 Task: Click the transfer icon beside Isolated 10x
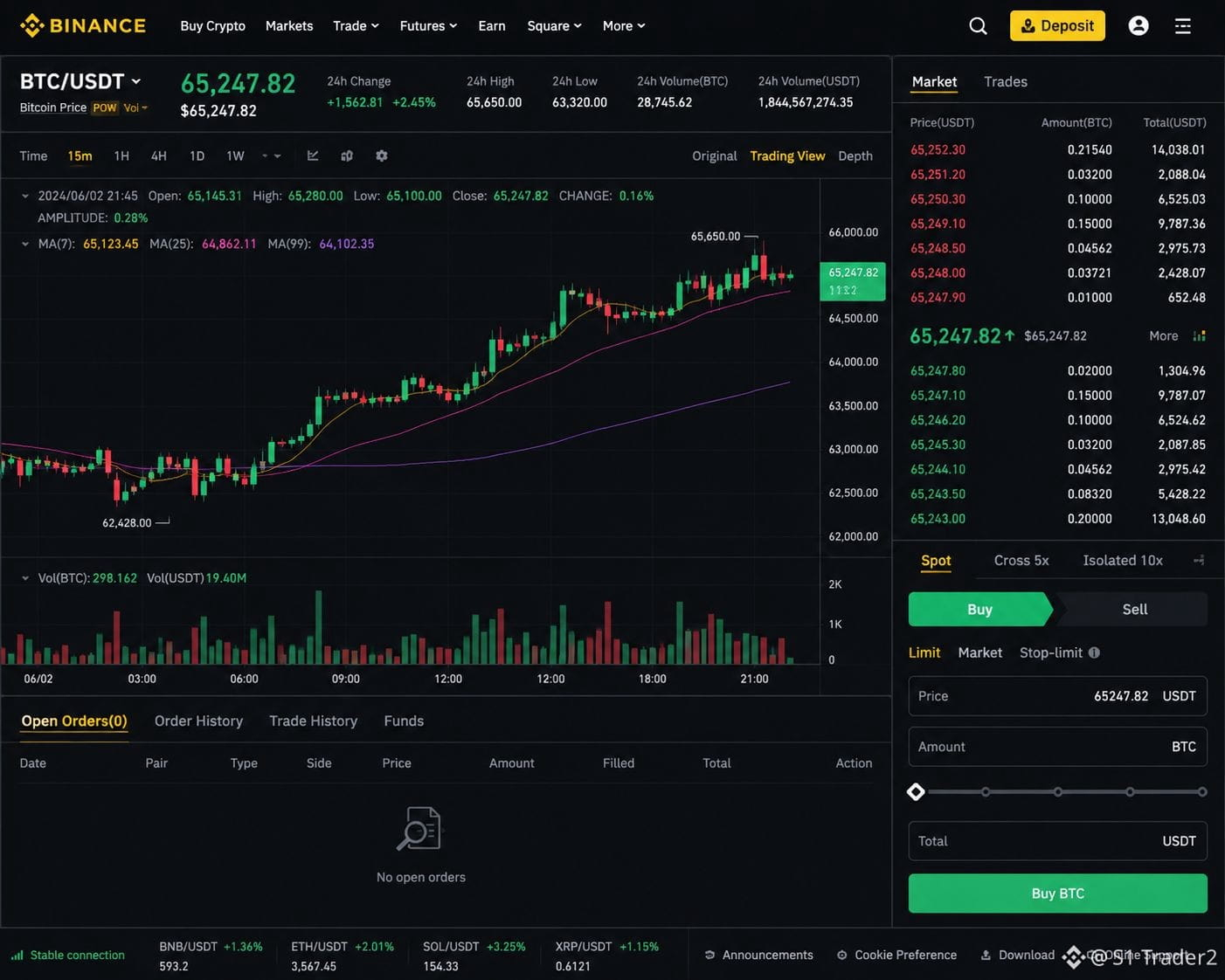pos(1199,560)
